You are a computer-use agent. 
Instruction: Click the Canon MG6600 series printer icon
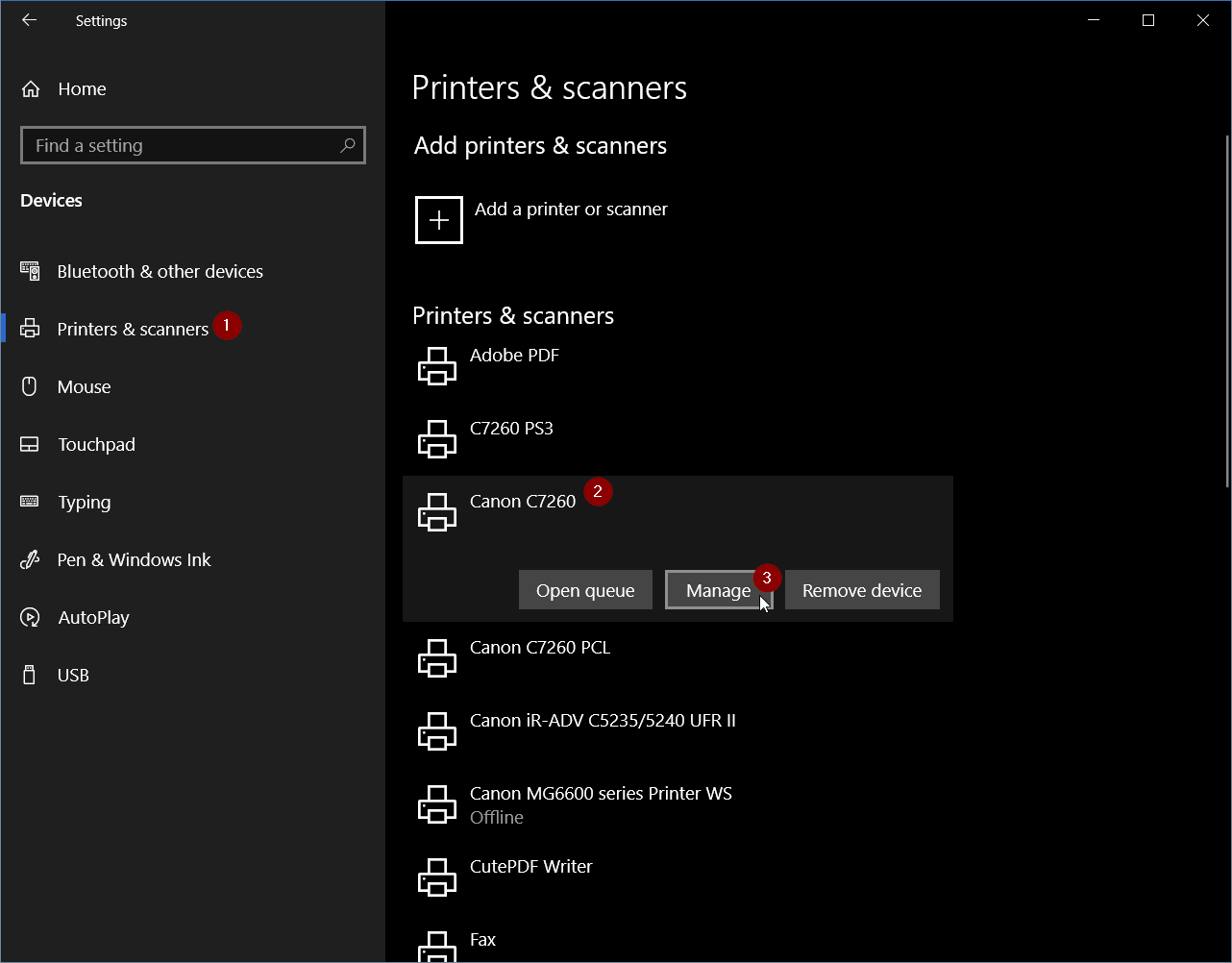437,804
